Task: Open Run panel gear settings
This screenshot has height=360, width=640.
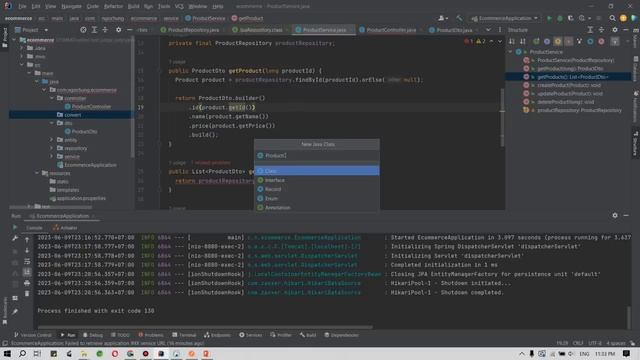Action: (615, 216)
